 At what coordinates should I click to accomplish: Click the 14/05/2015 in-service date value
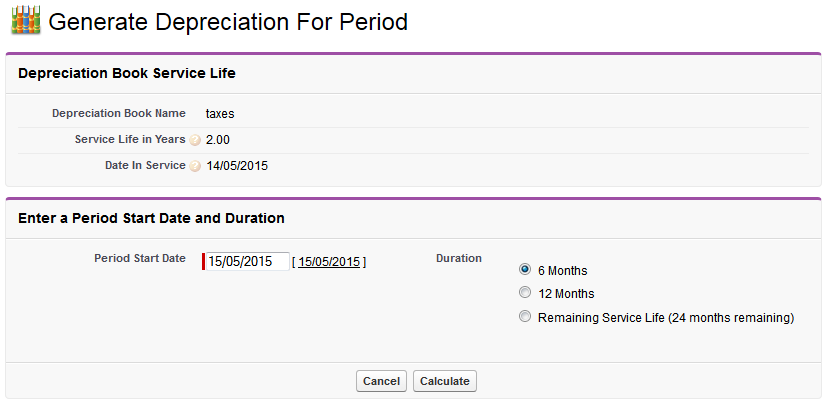coord(237,166)
